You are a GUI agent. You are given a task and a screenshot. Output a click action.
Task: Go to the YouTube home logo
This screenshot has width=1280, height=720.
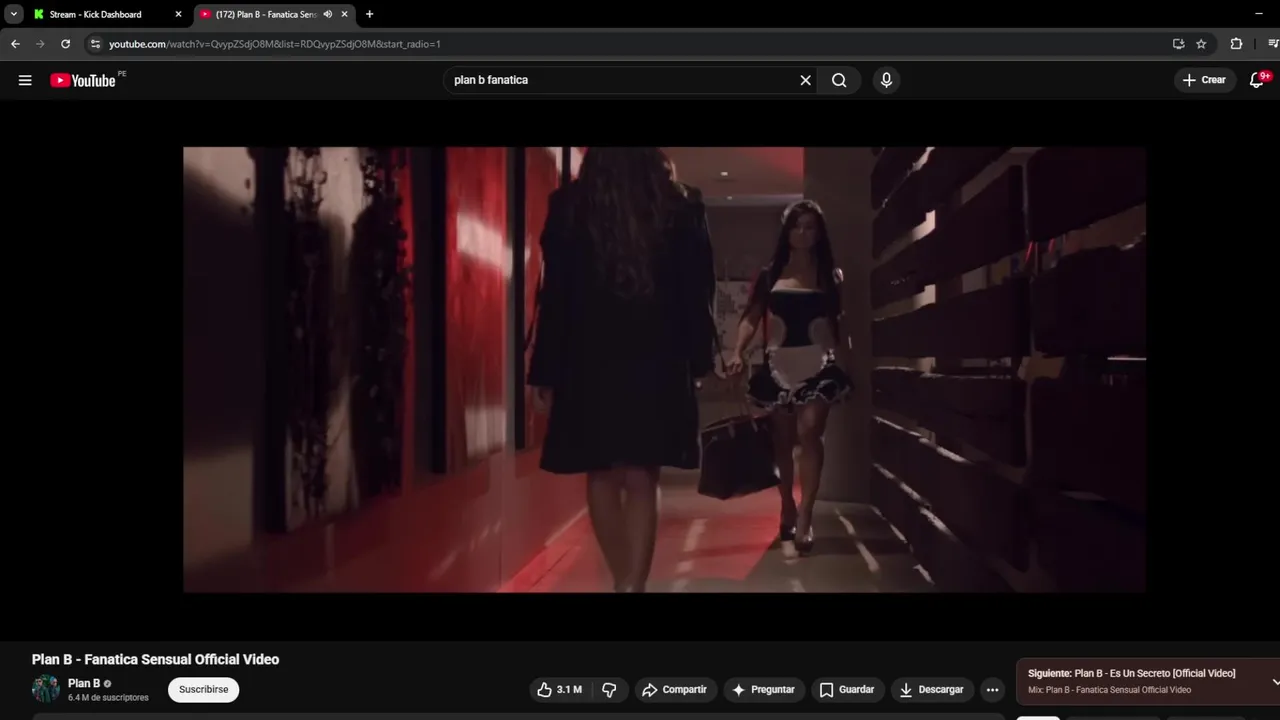click(84, 80)
